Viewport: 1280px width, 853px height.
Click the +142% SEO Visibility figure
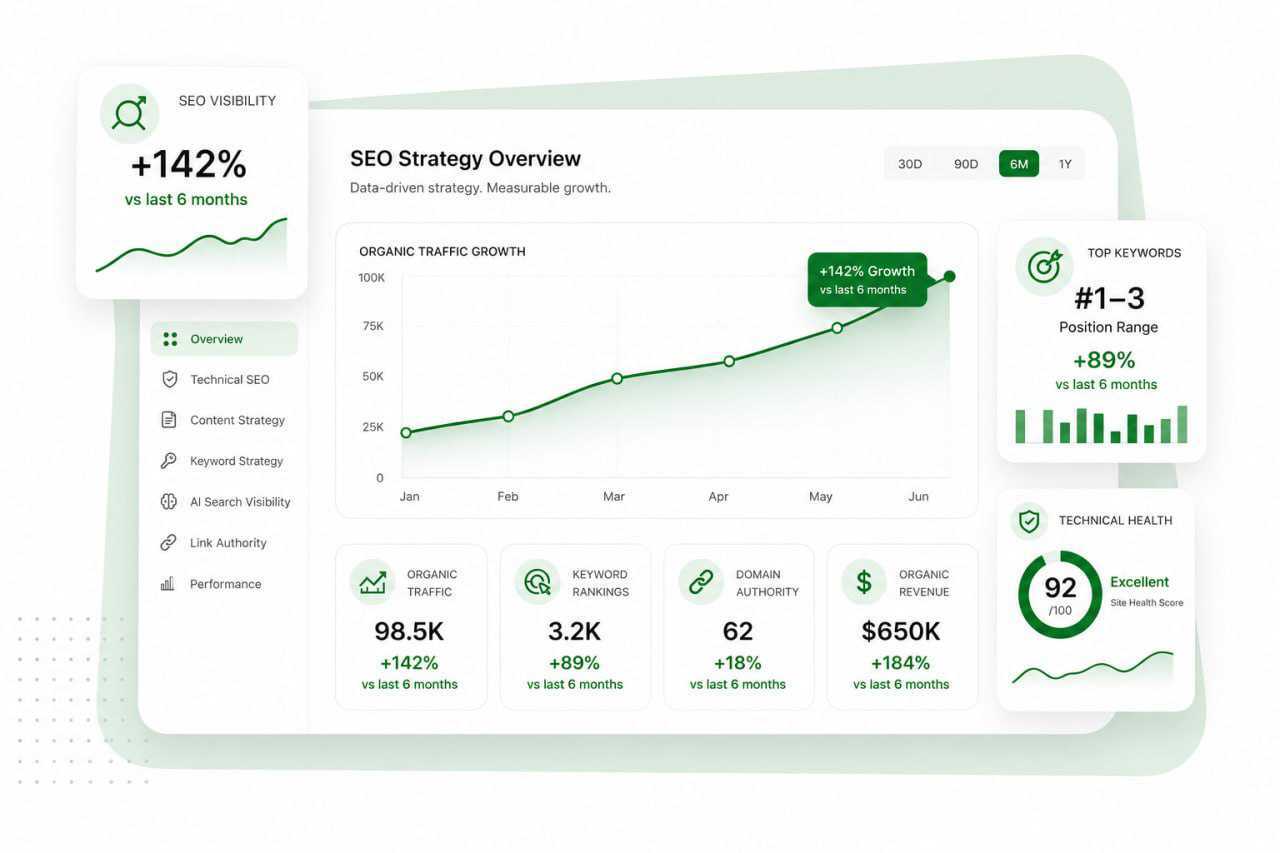pos(189,165)
